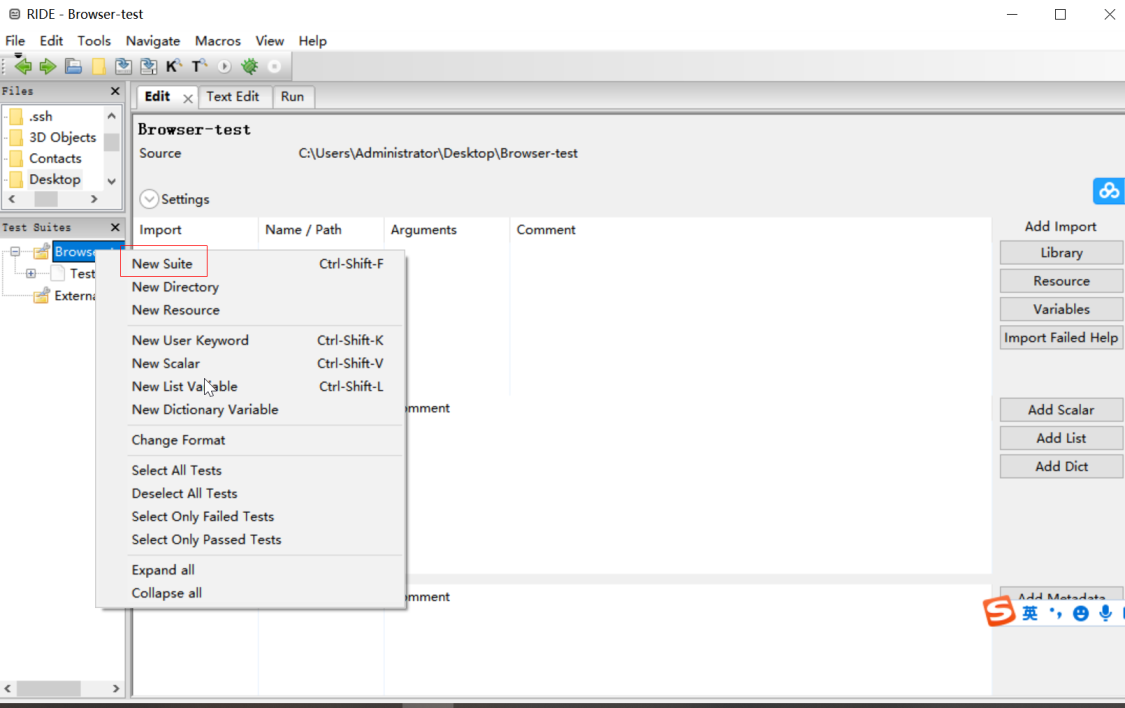Screen dimensions: 1125x708
Task: Close the Files panel
Action: coord(115,91)
